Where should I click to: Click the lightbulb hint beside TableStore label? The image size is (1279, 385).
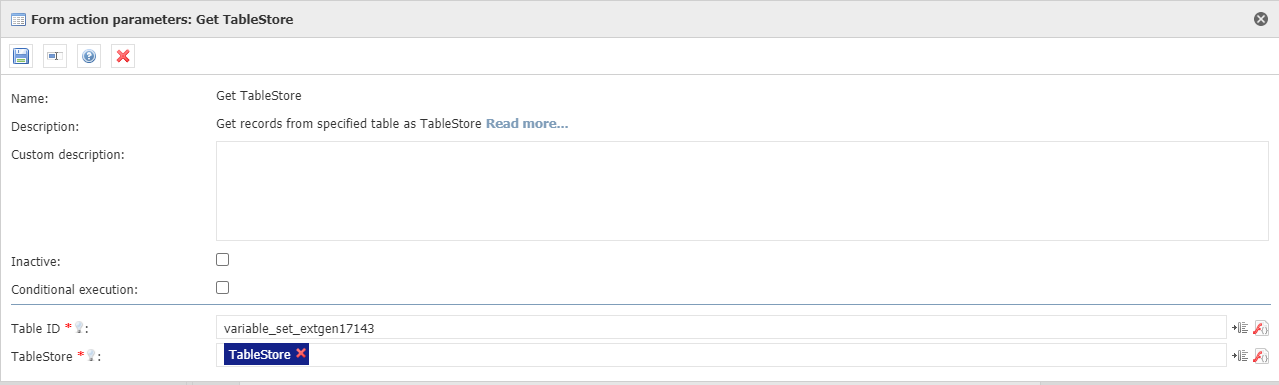(x=91, y=356)
